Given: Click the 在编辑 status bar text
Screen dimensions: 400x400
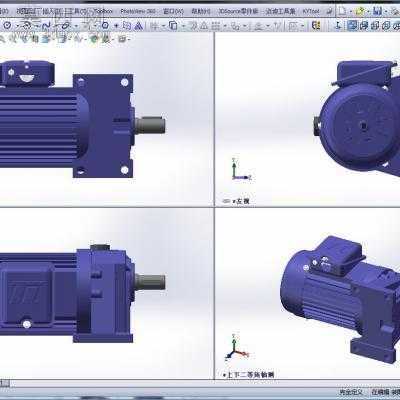Looking at the screenshot, I should 380,392.
